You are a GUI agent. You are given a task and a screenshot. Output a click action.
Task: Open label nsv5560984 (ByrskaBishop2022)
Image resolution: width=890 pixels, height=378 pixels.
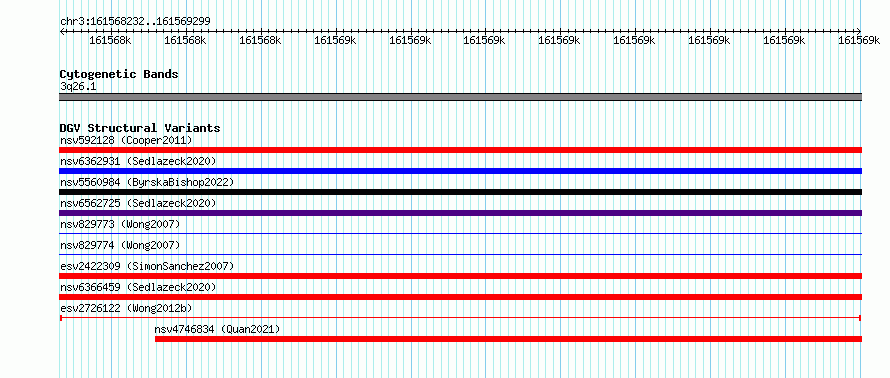tap(147, 182)
